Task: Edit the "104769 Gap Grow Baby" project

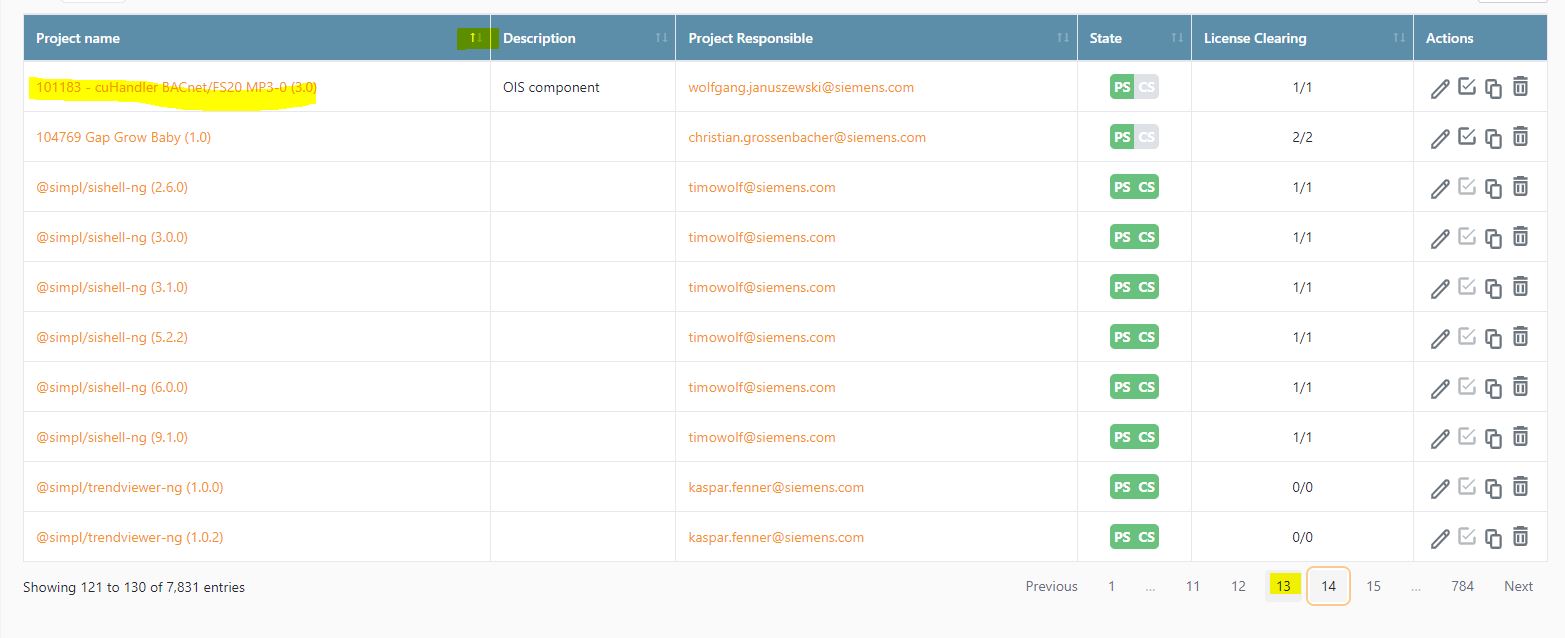Action: pyautogui.click(x=1440, y=137)
